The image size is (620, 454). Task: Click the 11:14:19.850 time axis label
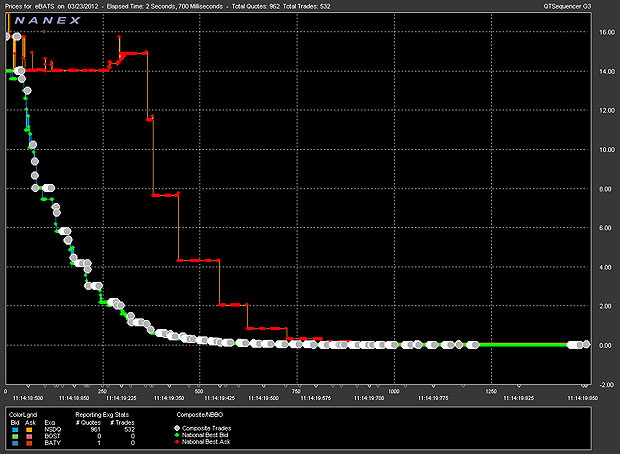coord(583,397)
